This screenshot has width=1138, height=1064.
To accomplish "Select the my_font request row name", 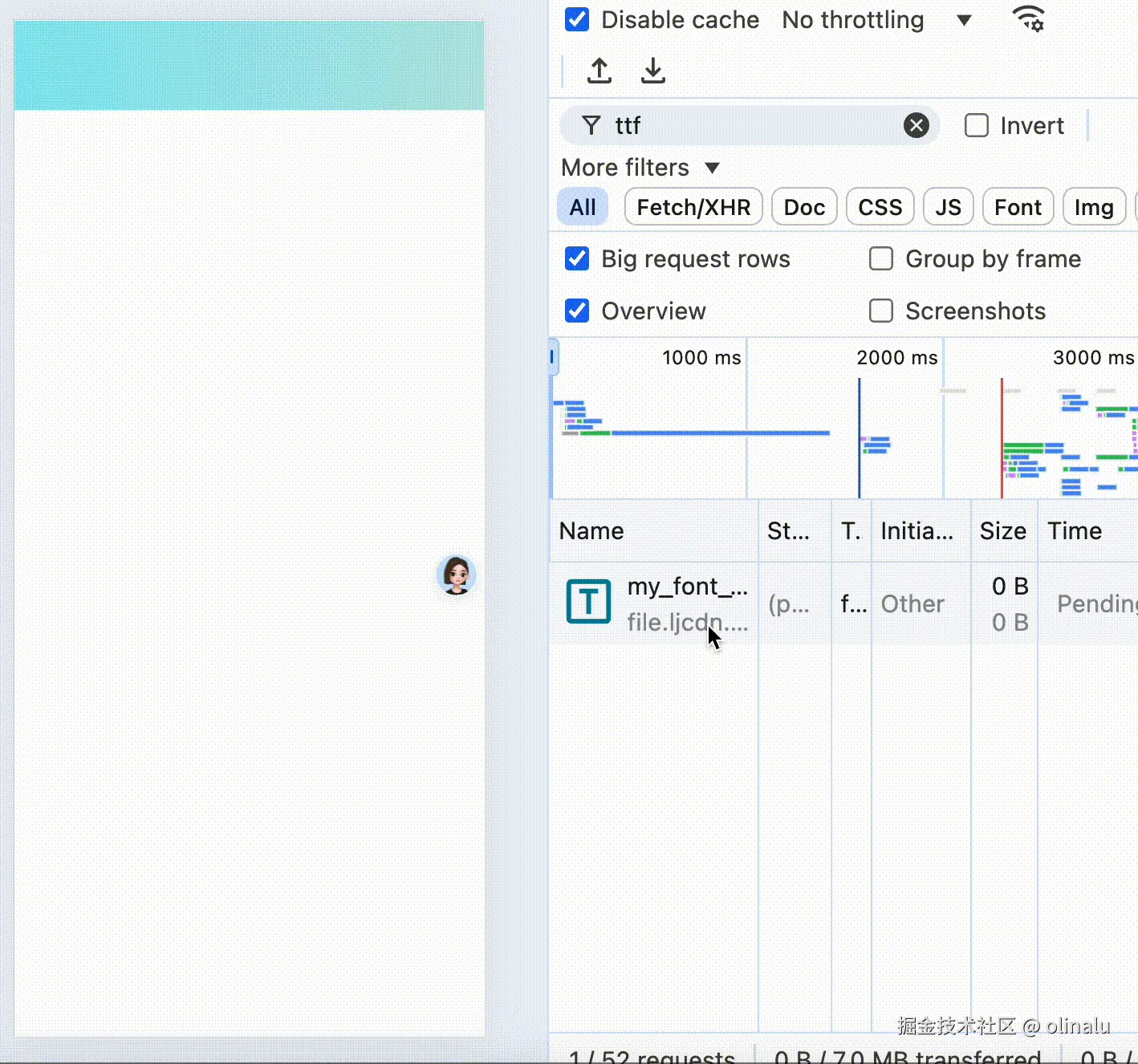I will [688, 587].
